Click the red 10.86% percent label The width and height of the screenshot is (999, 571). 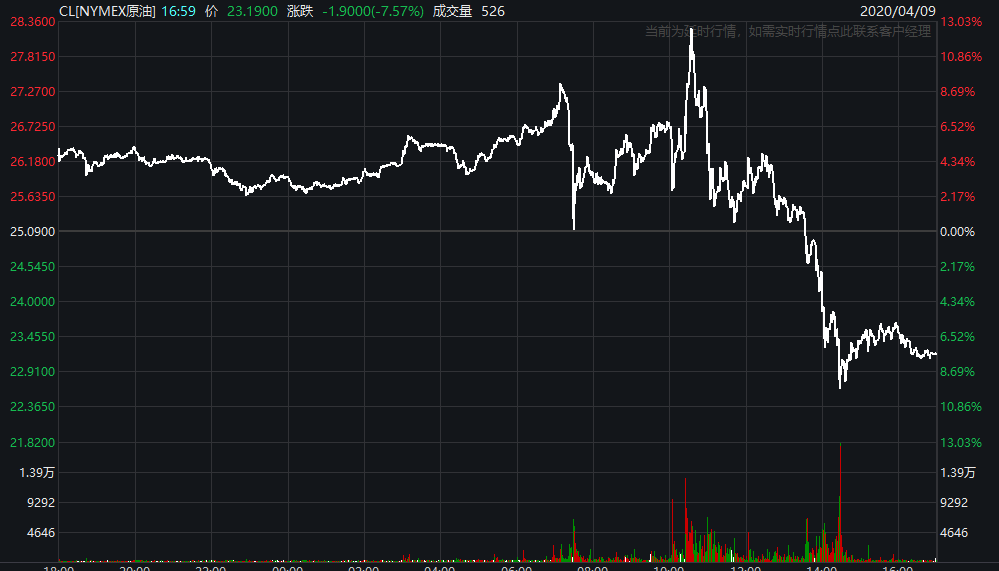961,57
